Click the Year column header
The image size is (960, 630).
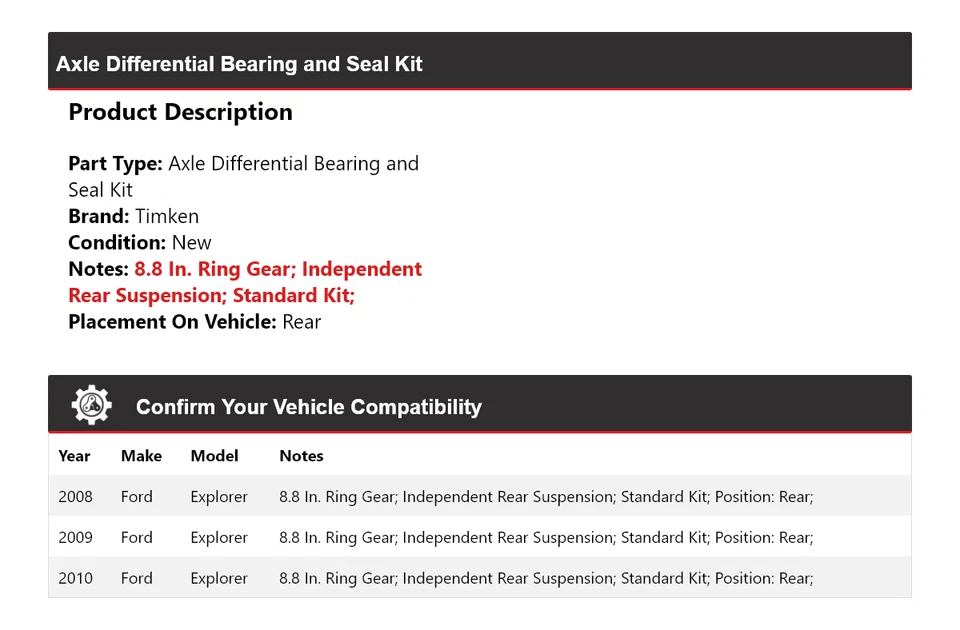pyautogui.click(x=74, y=456)
